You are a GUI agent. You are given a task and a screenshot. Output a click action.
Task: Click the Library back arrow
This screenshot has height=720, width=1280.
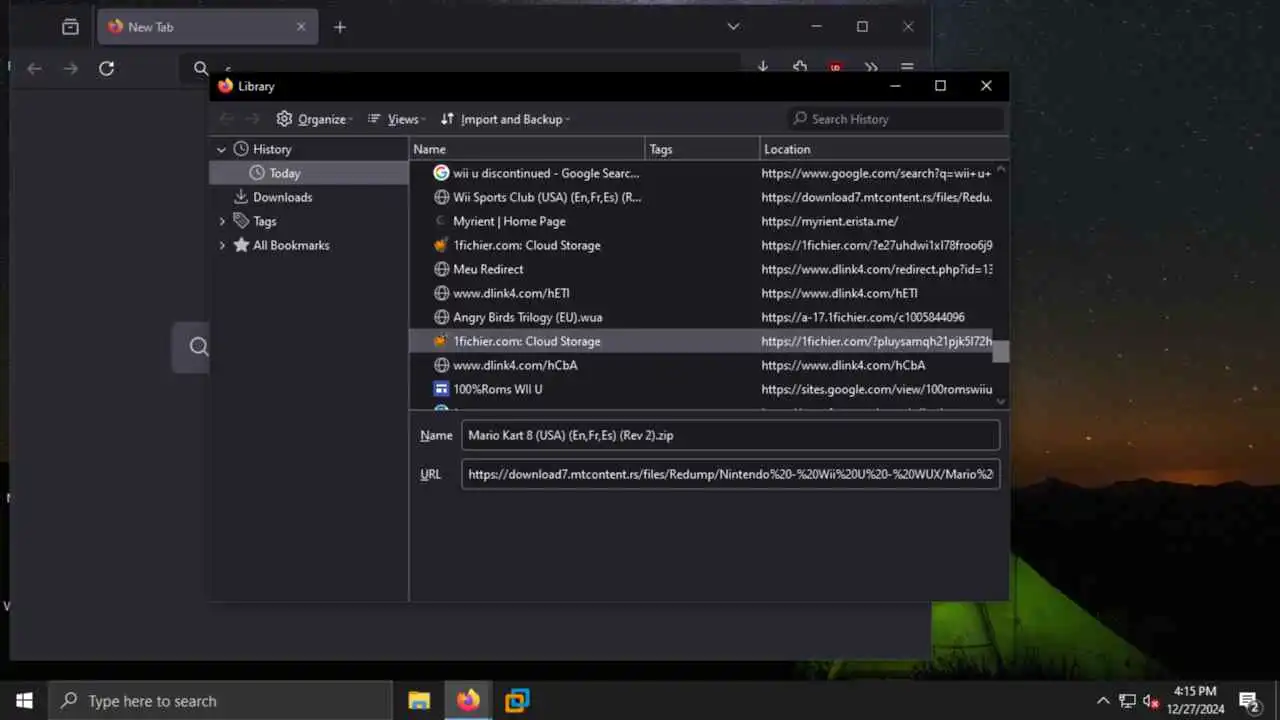point(227,119)
